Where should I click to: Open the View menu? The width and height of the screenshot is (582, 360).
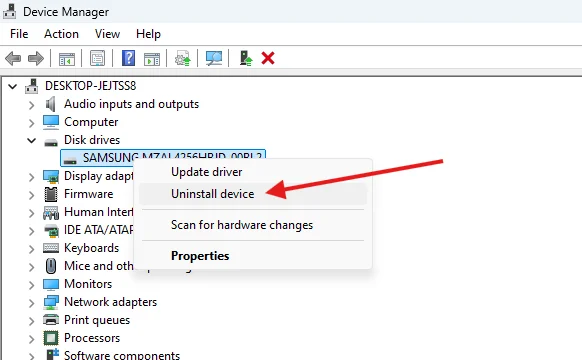tap(107, 34)
